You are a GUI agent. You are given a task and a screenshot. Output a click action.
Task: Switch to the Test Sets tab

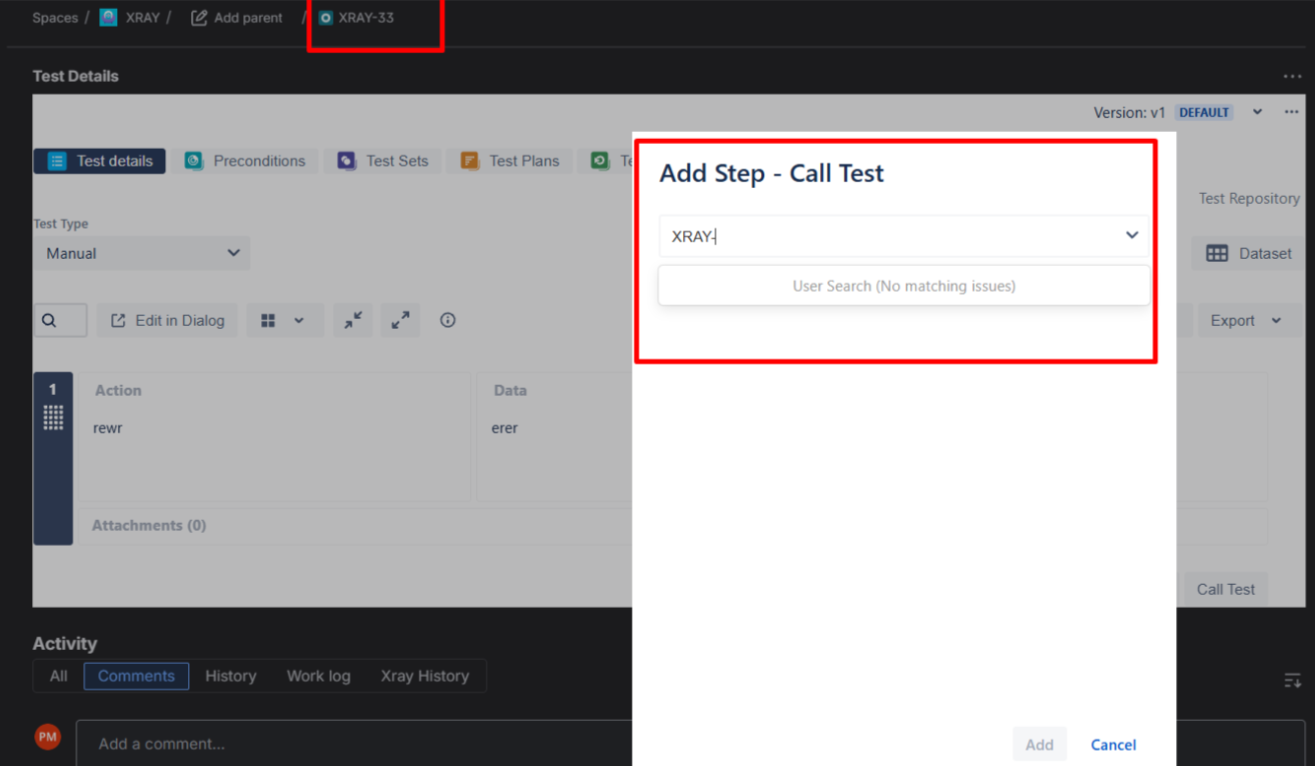(x=383, y=161)
